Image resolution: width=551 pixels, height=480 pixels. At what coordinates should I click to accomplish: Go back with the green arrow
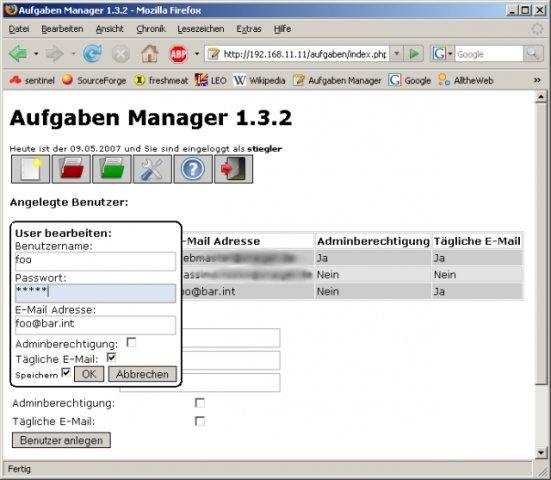[x=18, y=54]
